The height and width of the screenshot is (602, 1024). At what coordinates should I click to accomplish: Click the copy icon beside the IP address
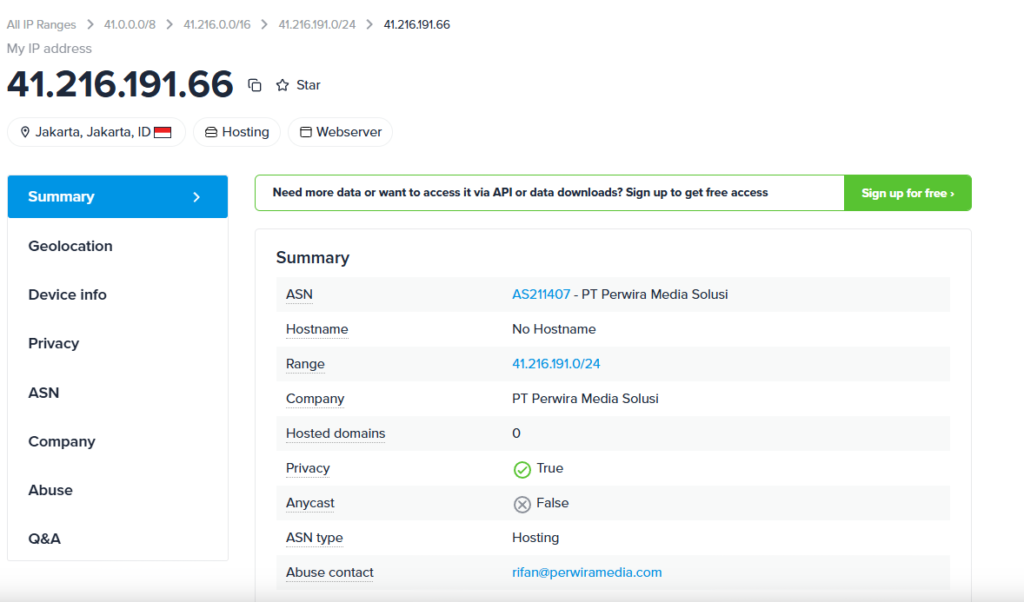(x=255, y=85)
